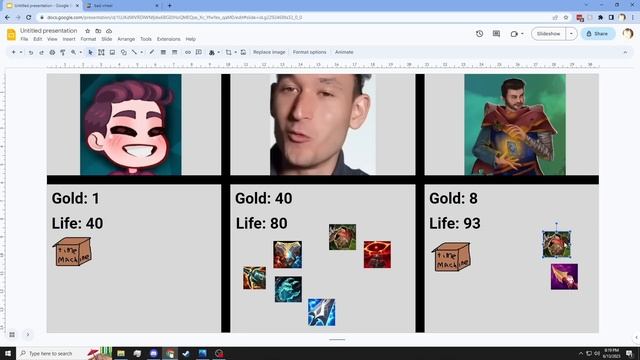The image size is (640, 360).
Task: Click the crop image icon
Action: [229, 52]
